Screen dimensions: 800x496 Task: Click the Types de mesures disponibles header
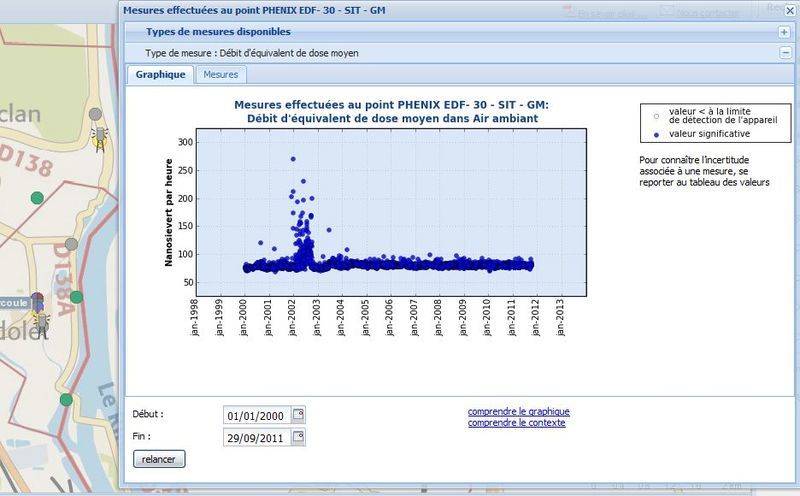(x=218, y=32)
